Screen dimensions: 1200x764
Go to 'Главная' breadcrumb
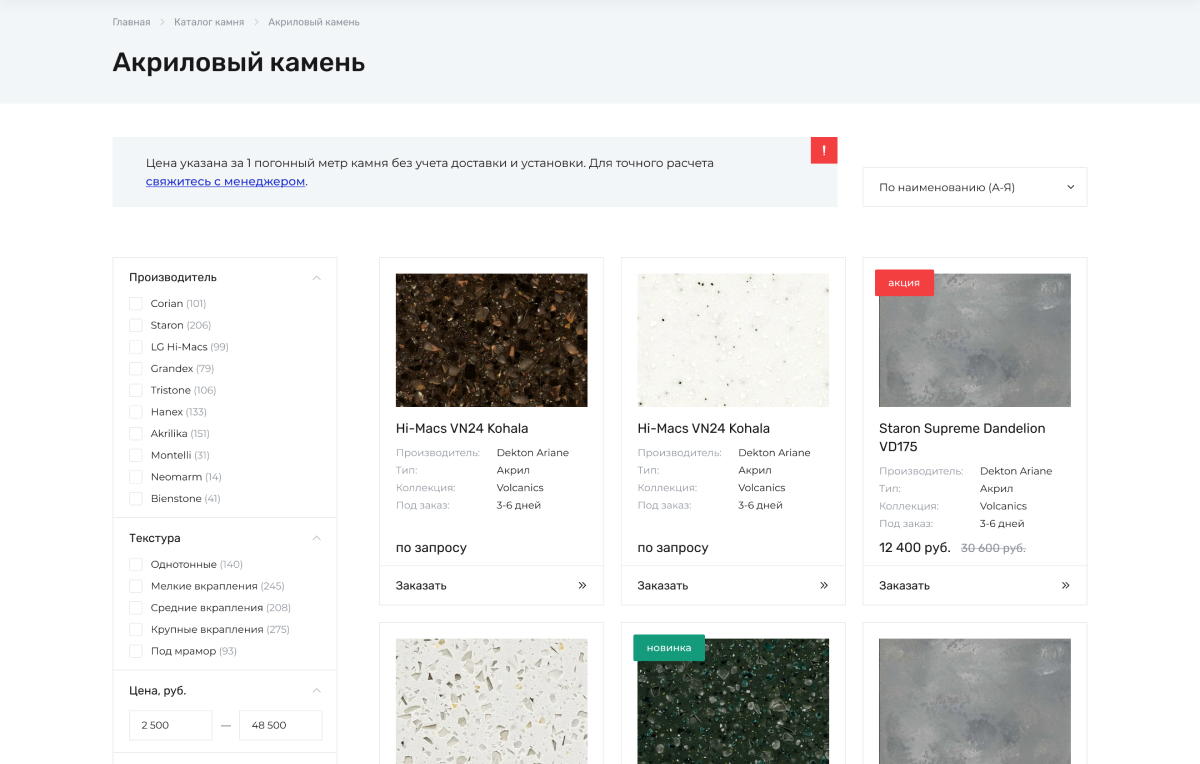pos(131,22)
